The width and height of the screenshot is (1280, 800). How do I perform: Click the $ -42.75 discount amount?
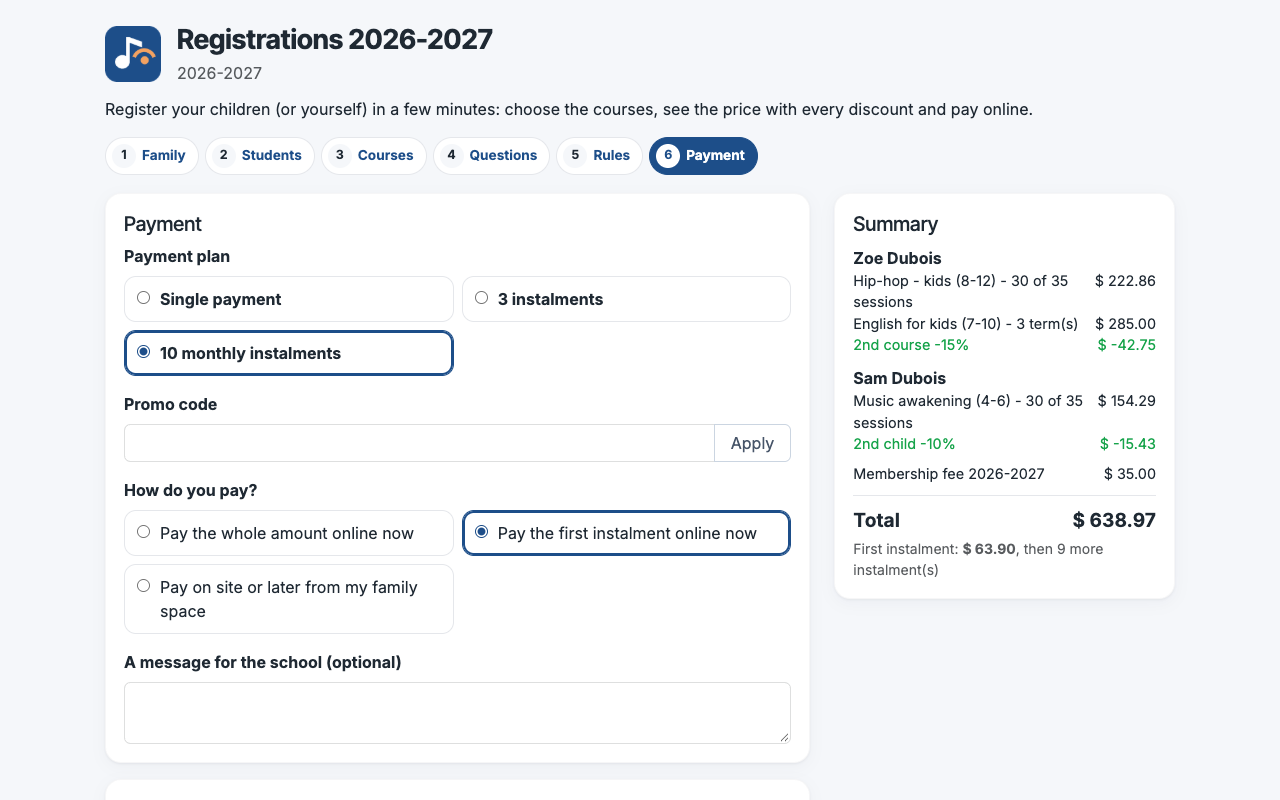[1127, 345]
